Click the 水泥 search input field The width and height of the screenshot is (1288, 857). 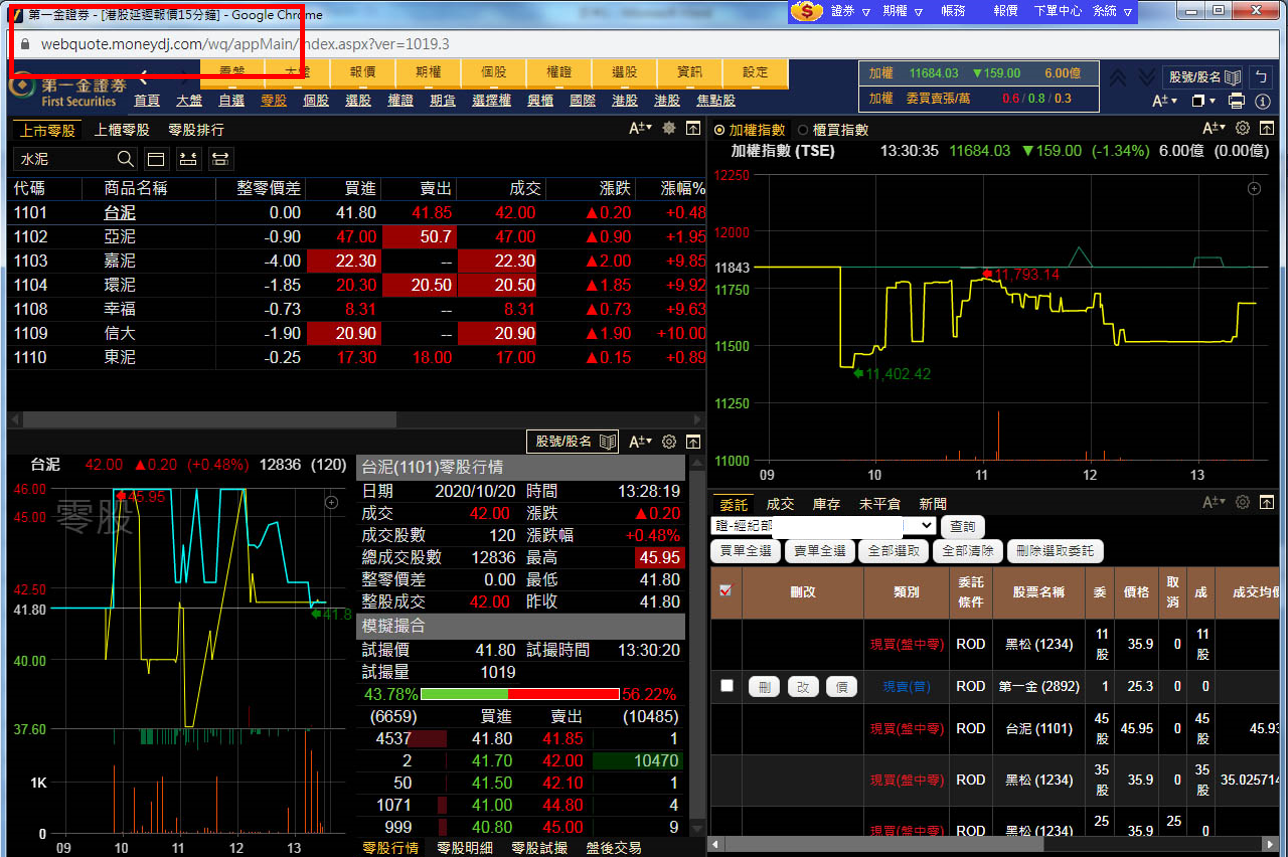tap(65, 159)
